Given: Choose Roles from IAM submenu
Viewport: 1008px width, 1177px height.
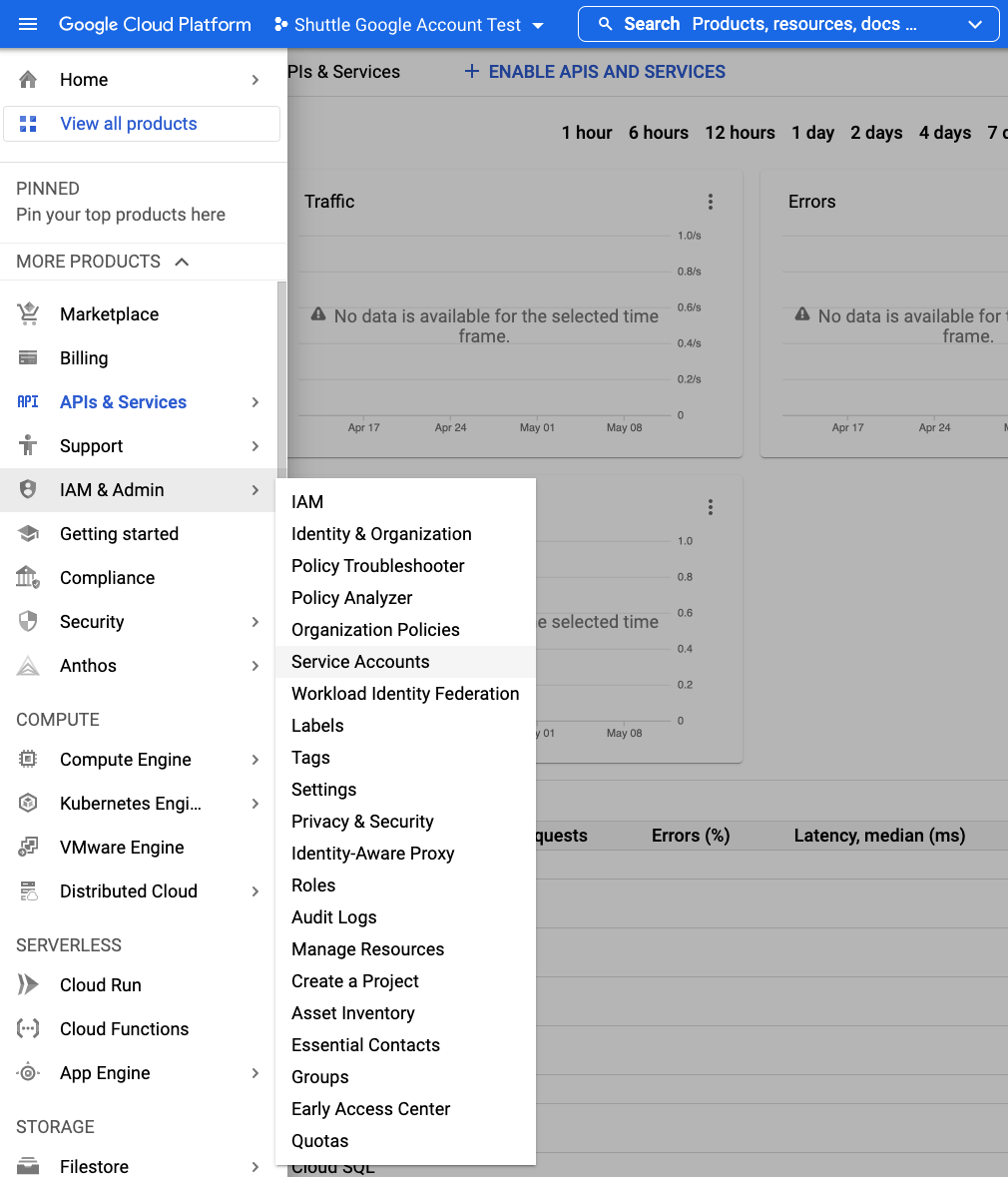Looking at the screenshot, I should pos(405,885).
